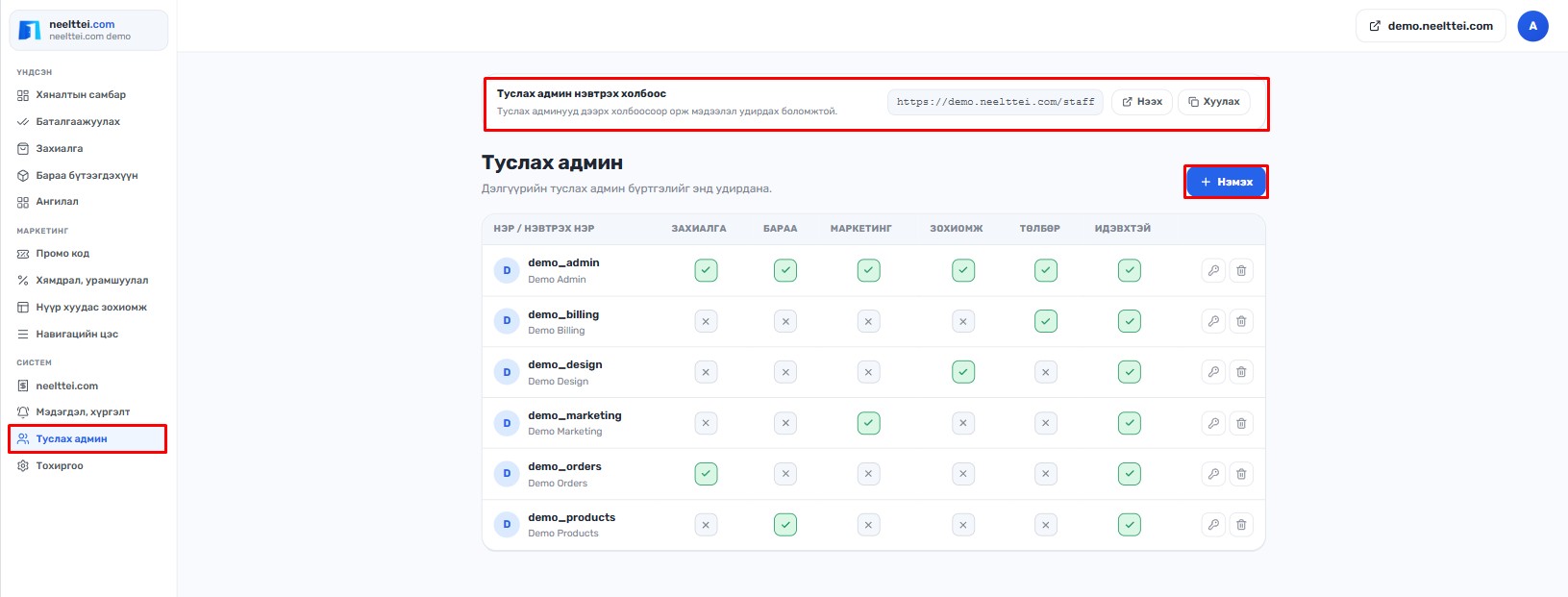Toggle Захиалга permission for demo_orders
1568x597 pixels.
click(706, 474)
